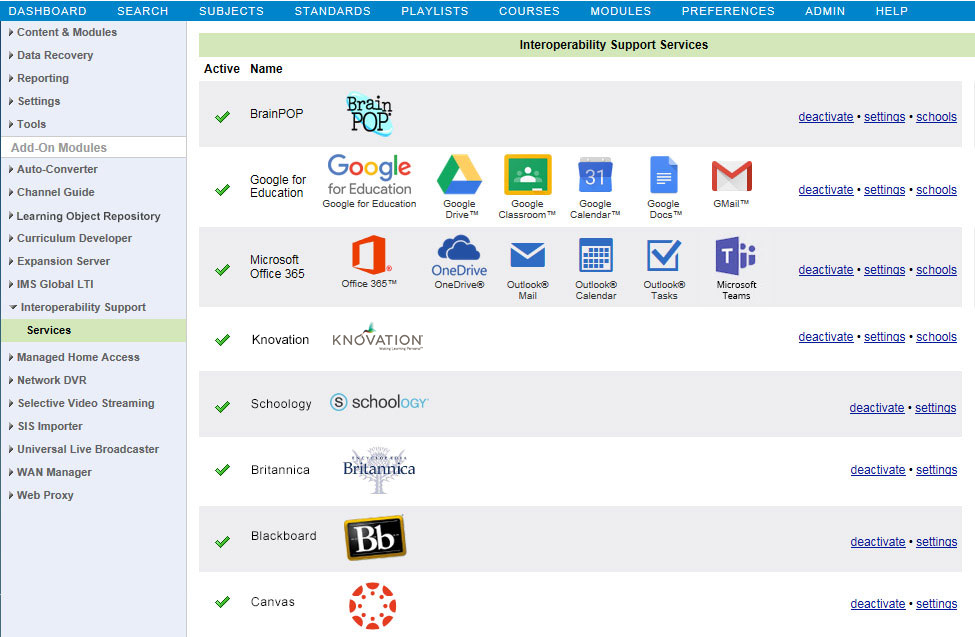Viewport: 975px width, 637px height.
Task: Open Blackboard settings link
Action: click(936, 542)
